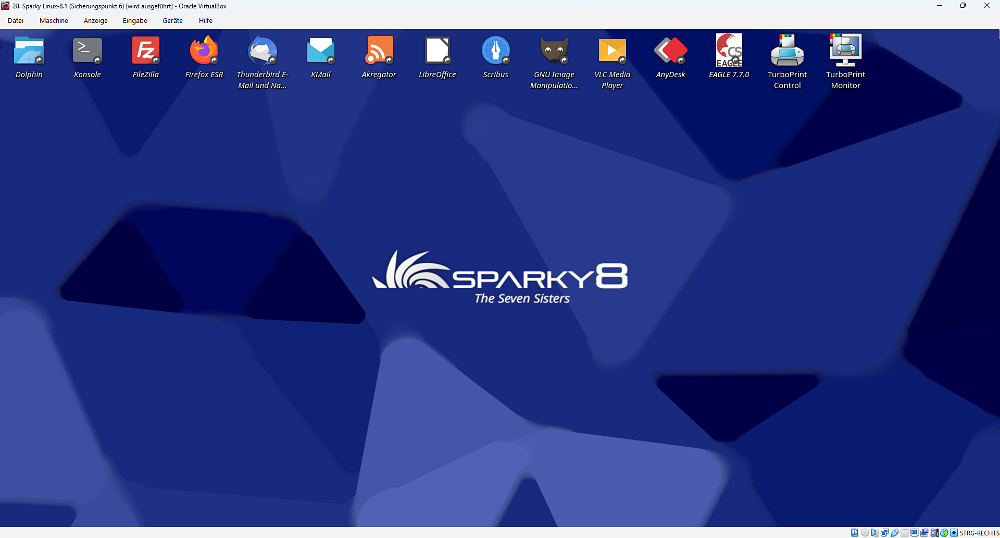Open Thunderbird E-Mail desktop icon
Image resolution: width=1000 pixels, height=538 pixels.
coord(262,50)
